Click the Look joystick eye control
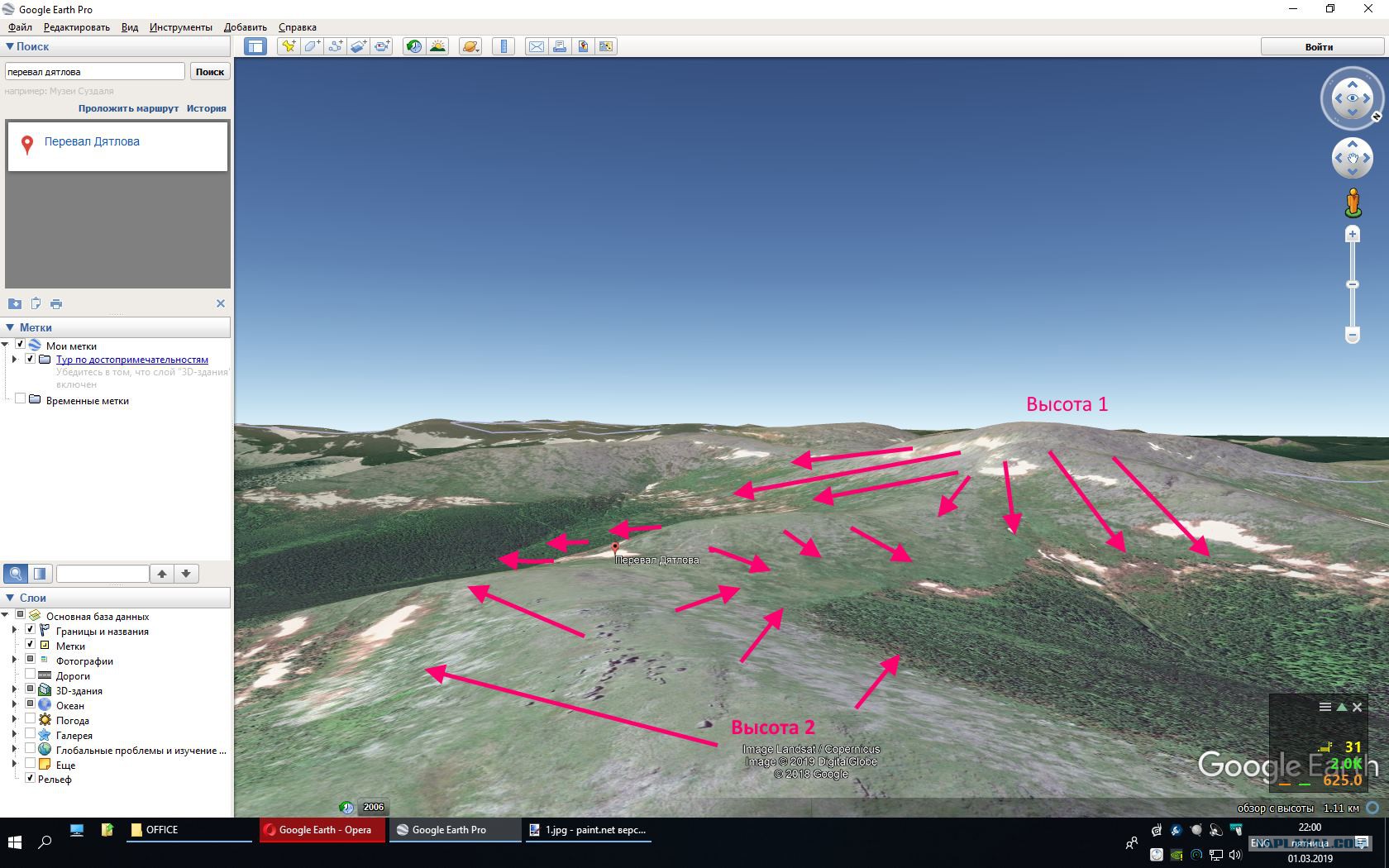 pyautogui.click(x=1353, y=98)
